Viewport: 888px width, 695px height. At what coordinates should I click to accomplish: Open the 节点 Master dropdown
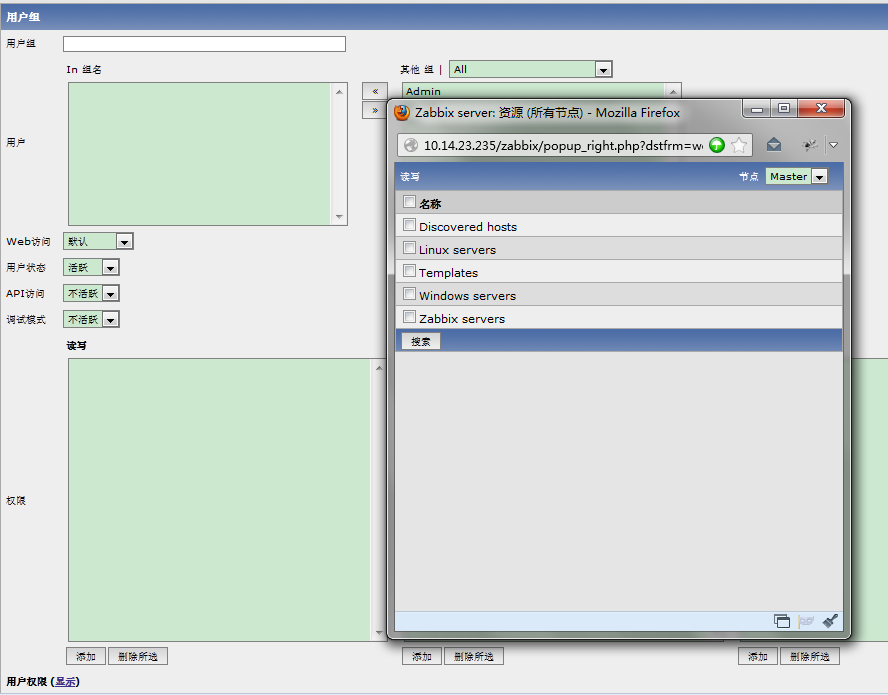796,177
